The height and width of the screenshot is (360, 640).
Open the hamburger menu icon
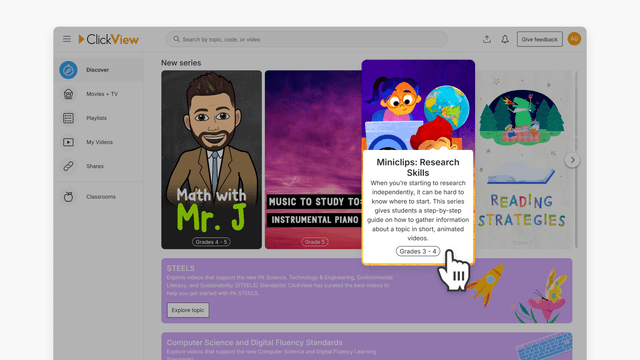coord(67,39)
